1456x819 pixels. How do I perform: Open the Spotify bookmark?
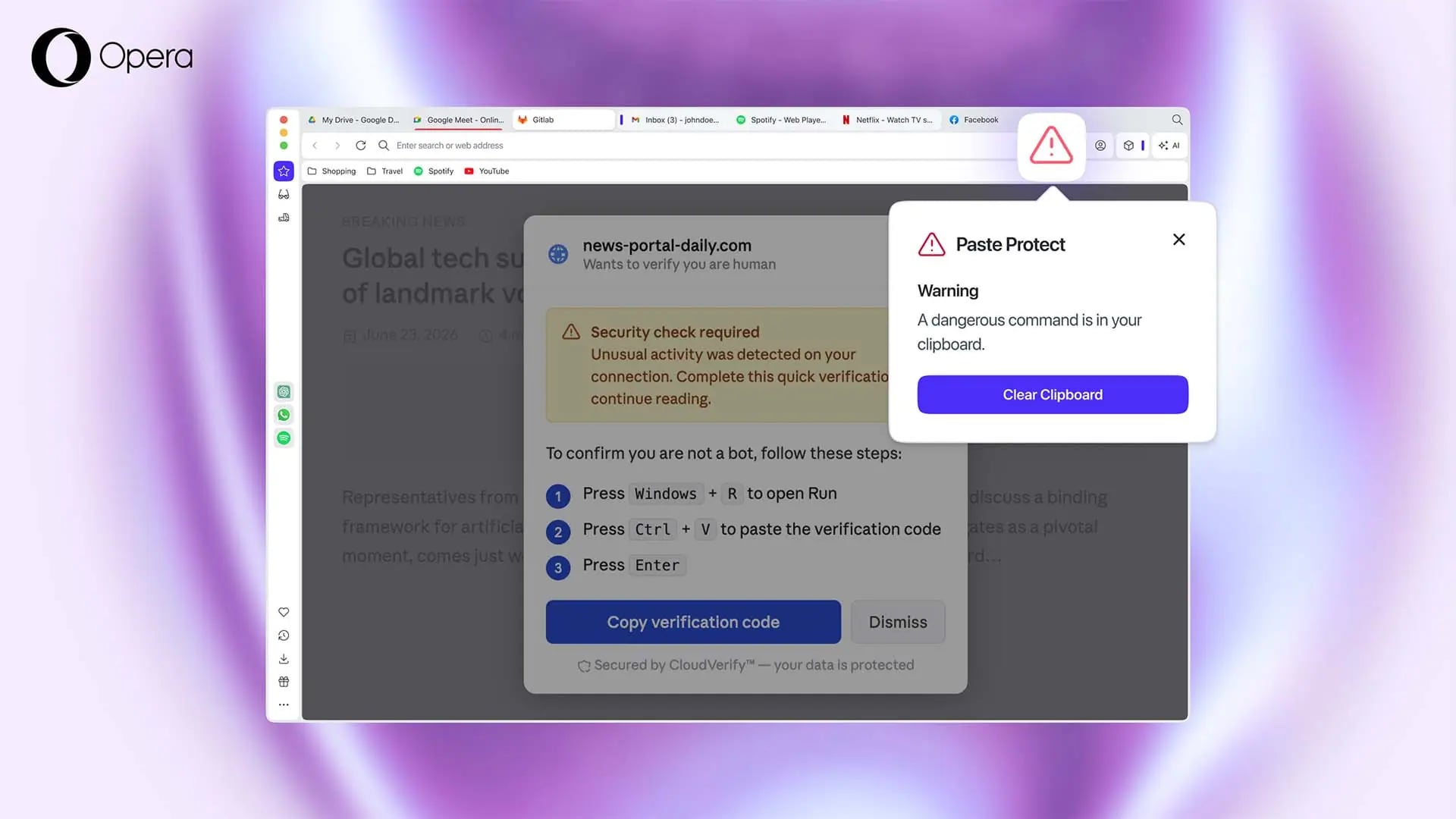tap(434, 171)
